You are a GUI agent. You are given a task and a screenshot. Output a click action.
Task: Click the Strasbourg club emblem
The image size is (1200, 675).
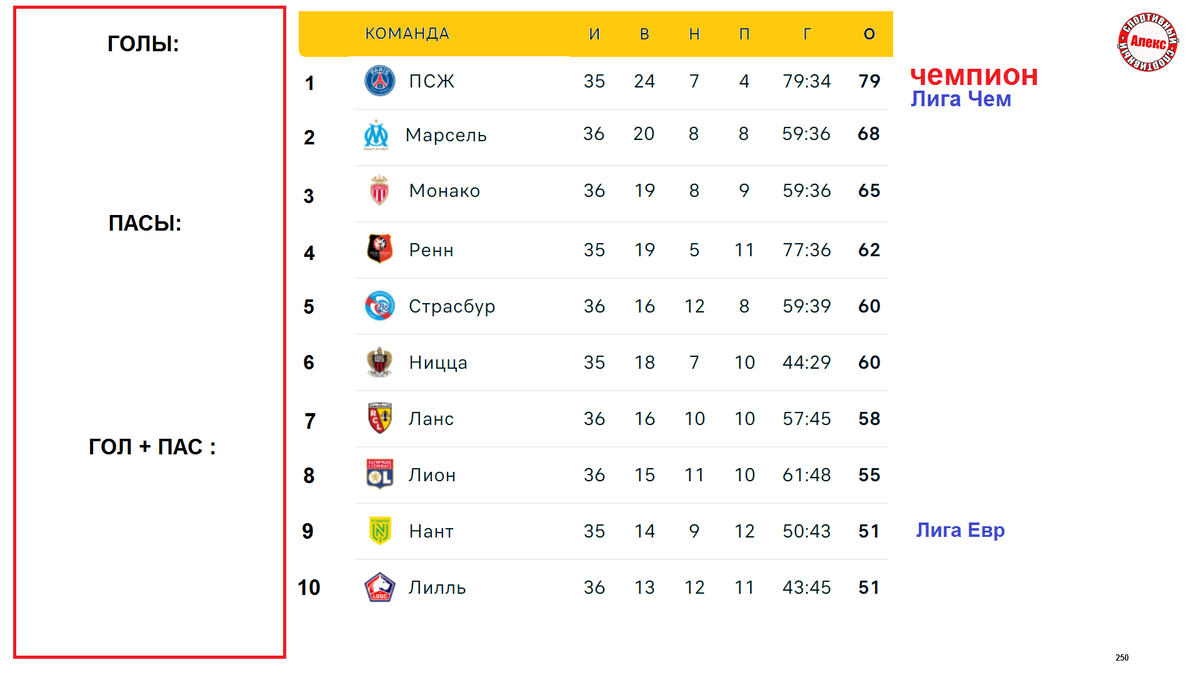380,306
